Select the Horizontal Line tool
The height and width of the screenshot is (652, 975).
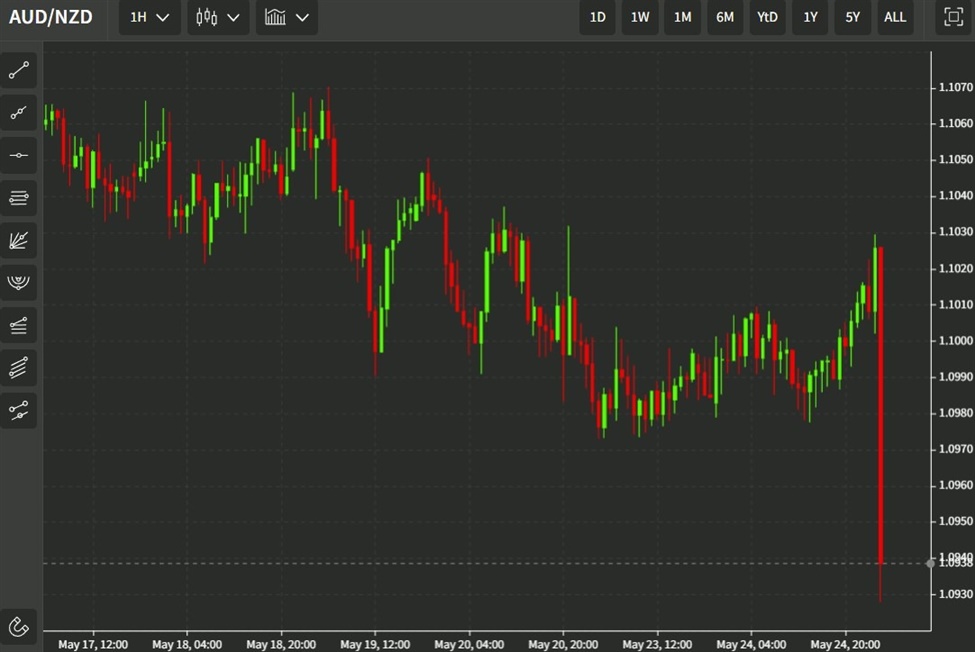tap(18, 155)
